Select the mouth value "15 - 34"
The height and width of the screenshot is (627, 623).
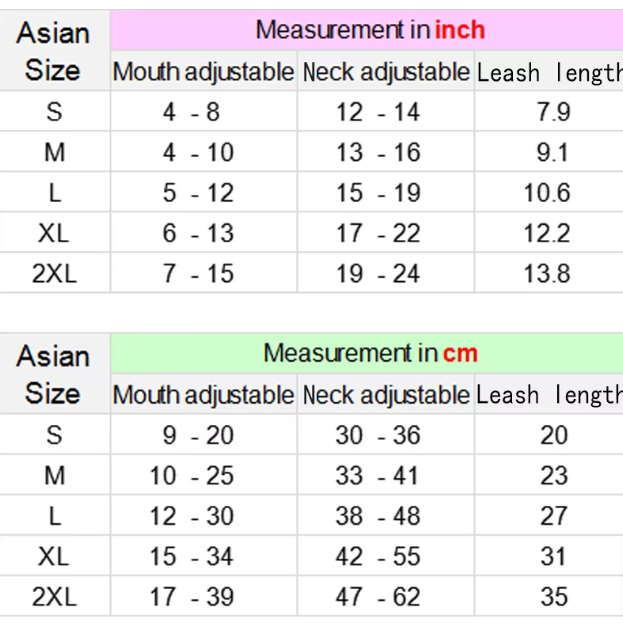tap(191, 557)
